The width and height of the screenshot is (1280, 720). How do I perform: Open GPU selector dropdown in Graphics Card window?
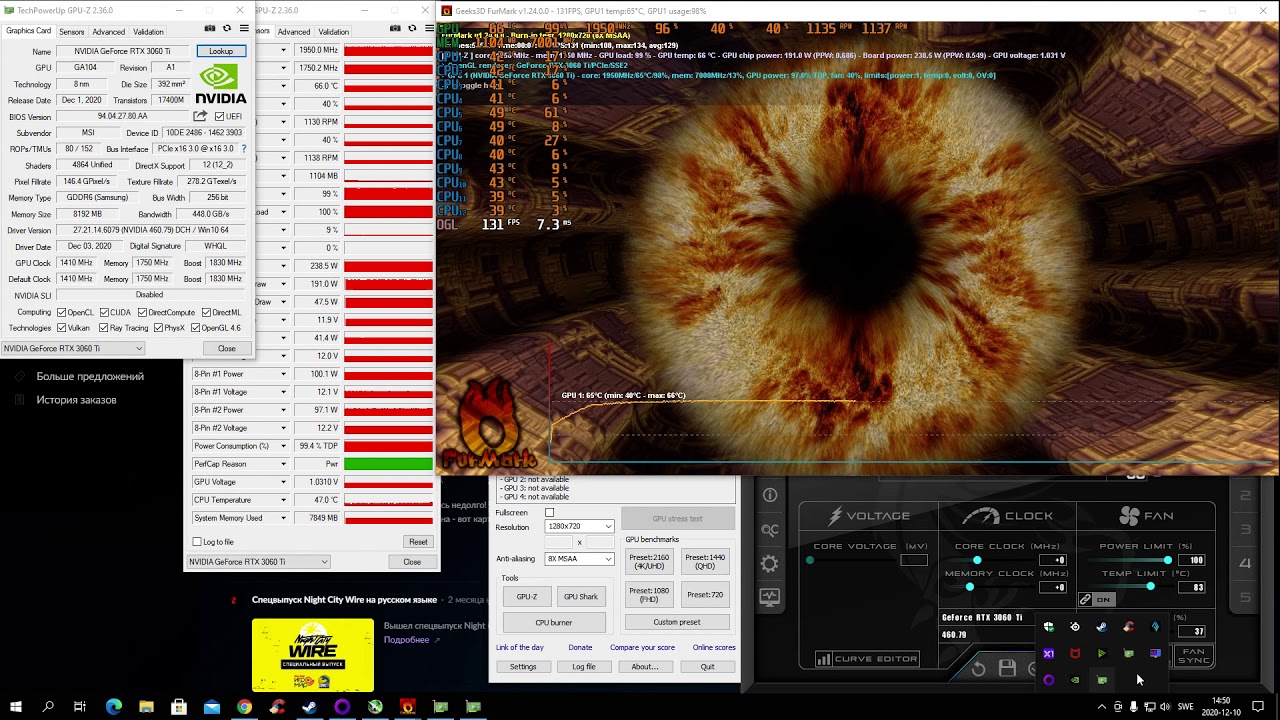point(73,348)
